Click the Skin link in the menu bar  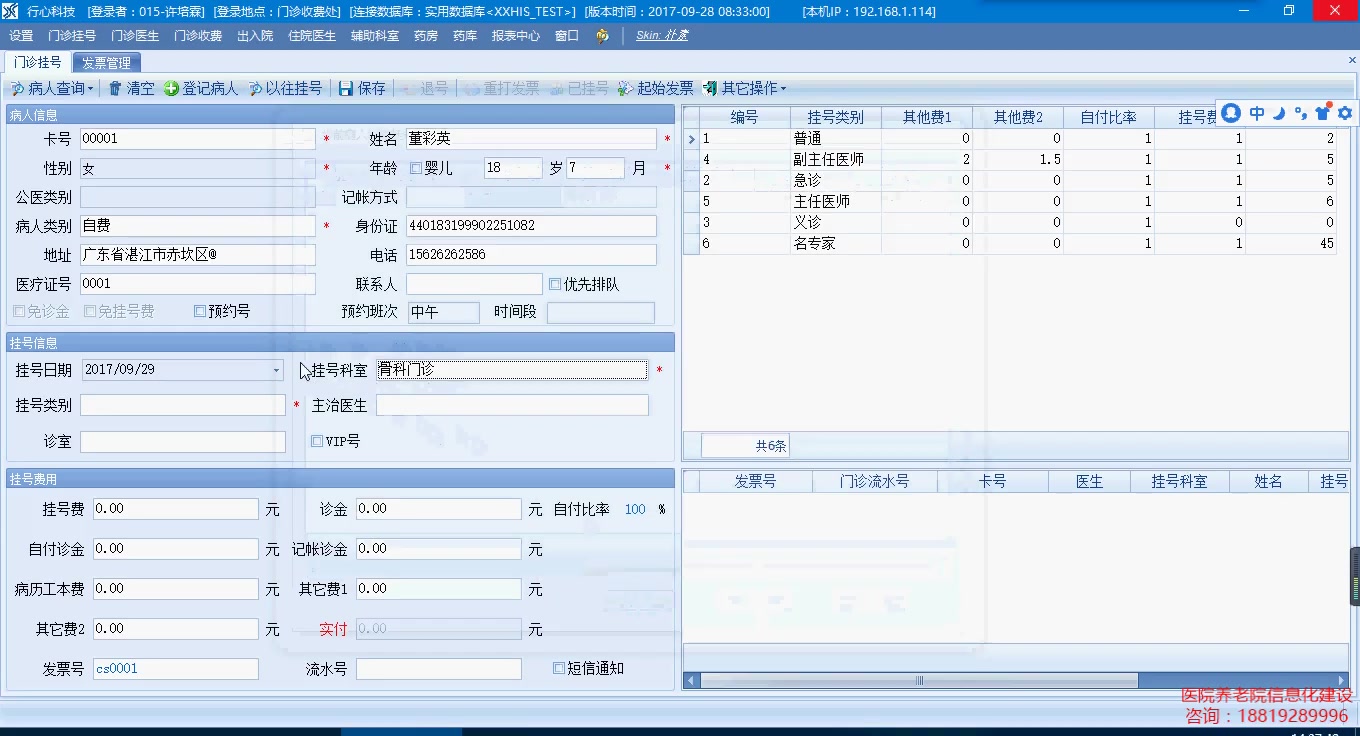tap(662, 35)
